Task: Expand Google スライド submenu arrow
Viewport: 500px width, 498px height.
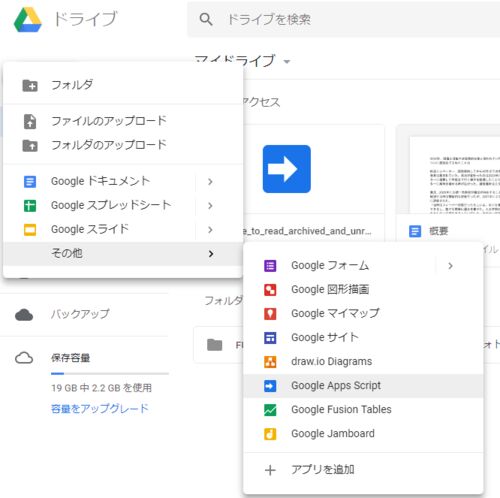Action: tap(210, 230)
